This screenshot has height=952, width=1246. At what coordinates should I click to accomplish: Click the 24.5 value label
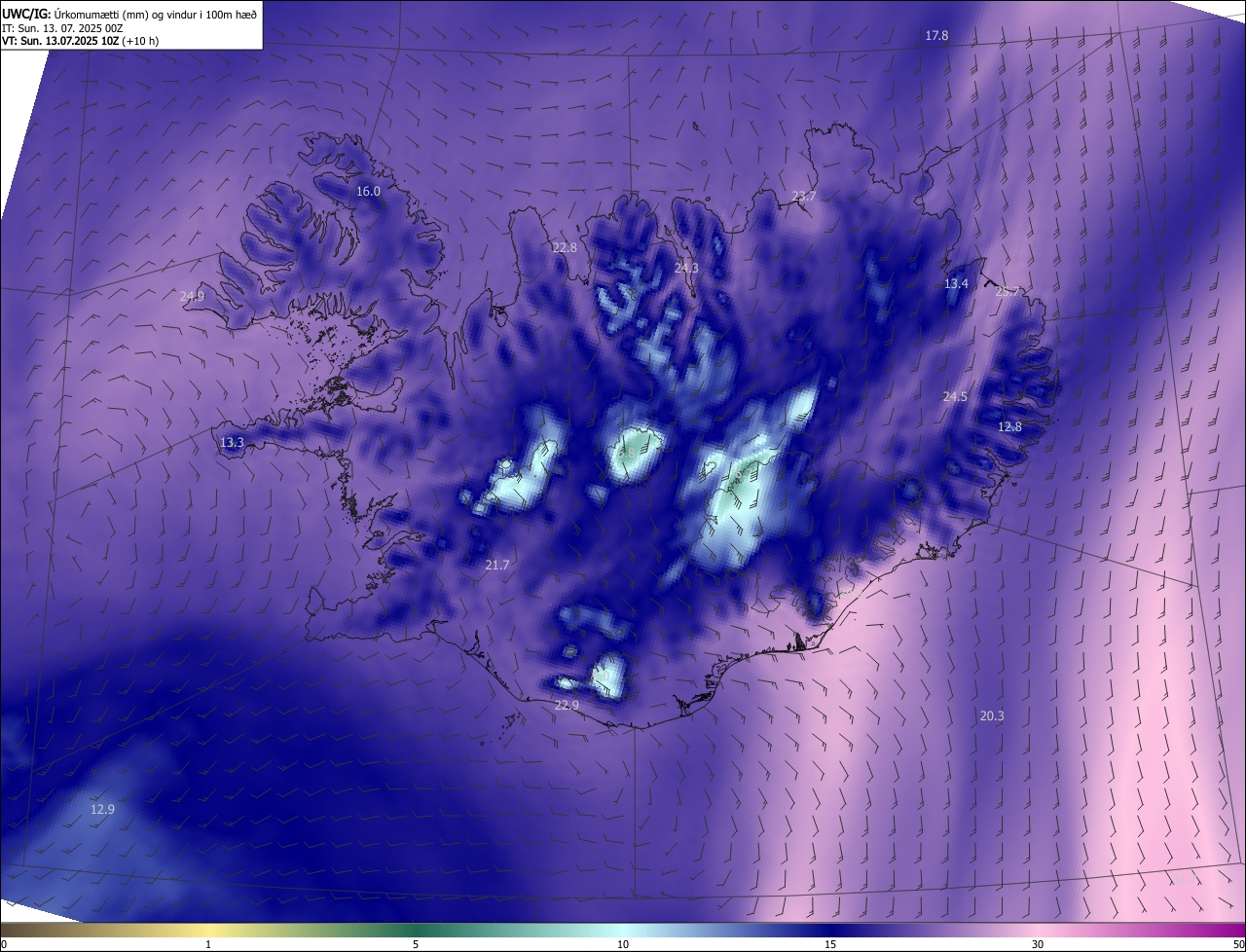tap(955, 397)
